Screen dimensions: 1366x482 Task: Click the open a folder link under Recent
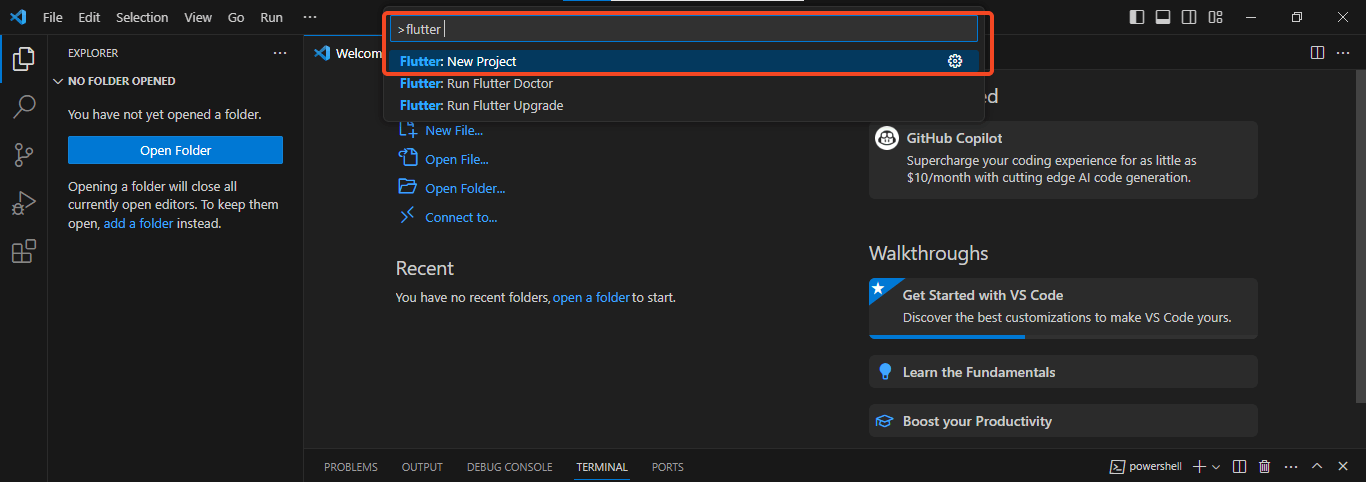pos(592,297)
